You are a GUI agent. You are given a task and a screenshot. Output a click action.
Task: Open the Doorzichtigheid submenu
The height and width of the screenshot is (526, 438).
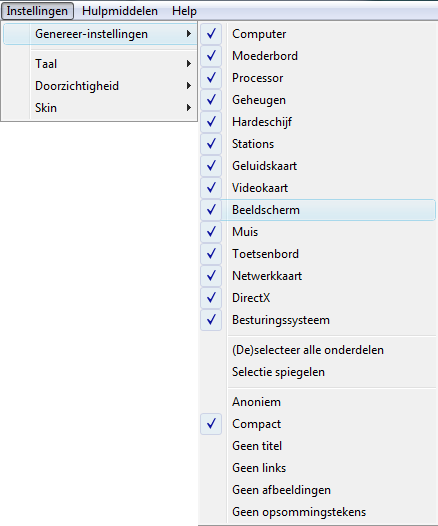pyautogui.click(x=100, y=86)
